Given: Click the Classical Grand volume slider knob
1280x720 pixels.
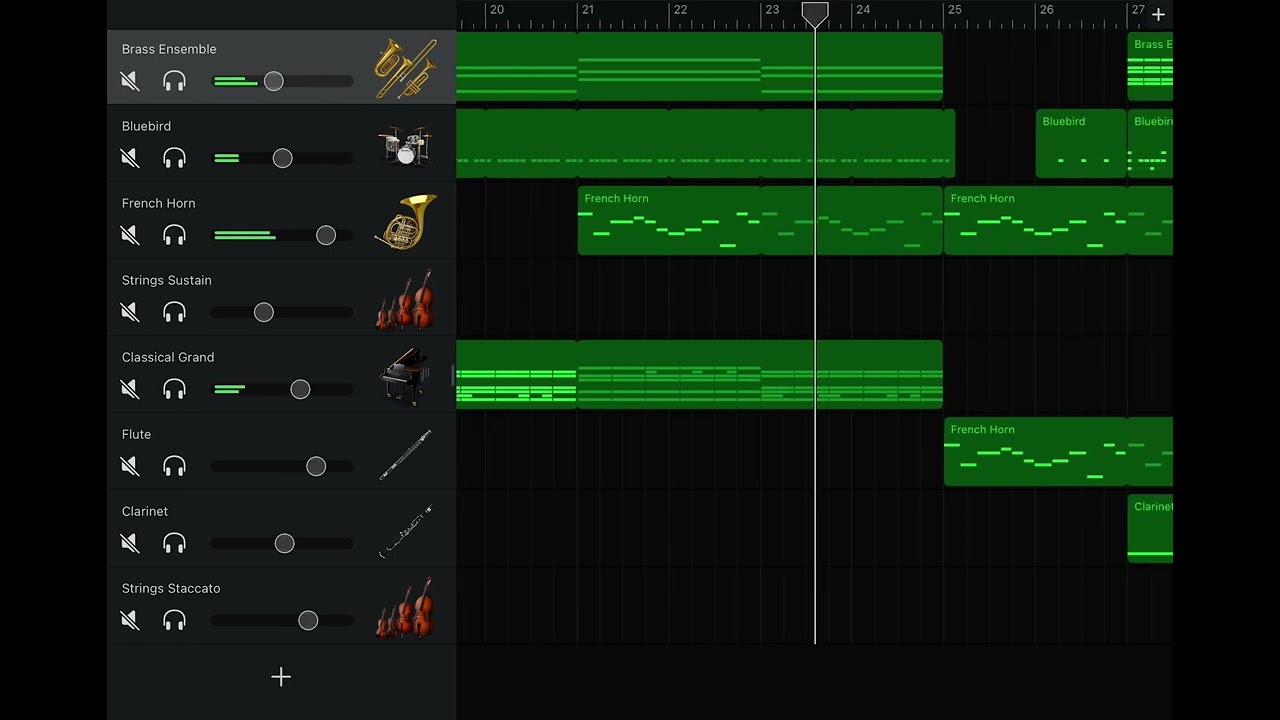Looking at the screenshot, I should click(300, 389).
